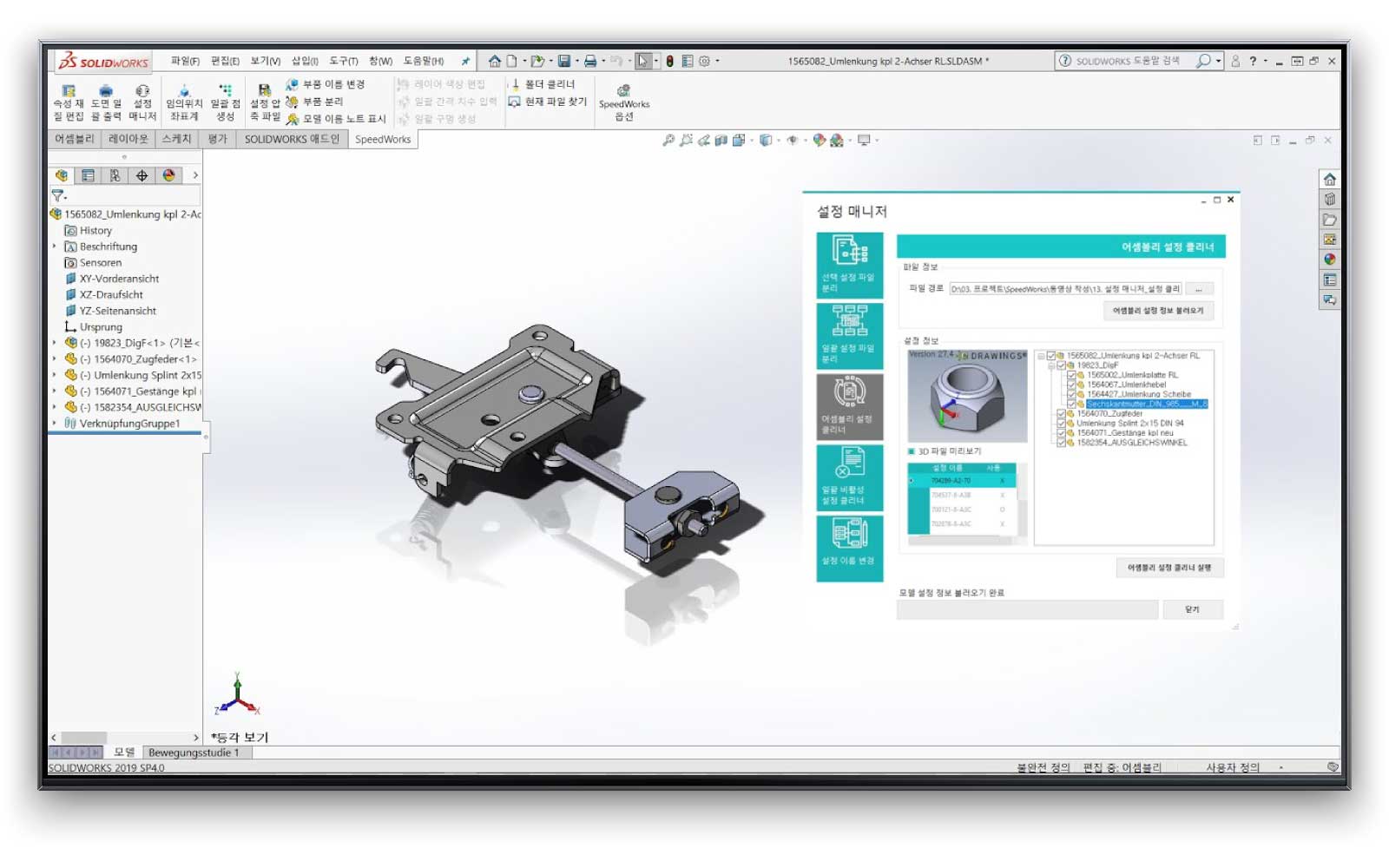Viewport: 1389px width, 868px height.
Task: Switch to the 스케치 ribbon tab
Action: 176,139
